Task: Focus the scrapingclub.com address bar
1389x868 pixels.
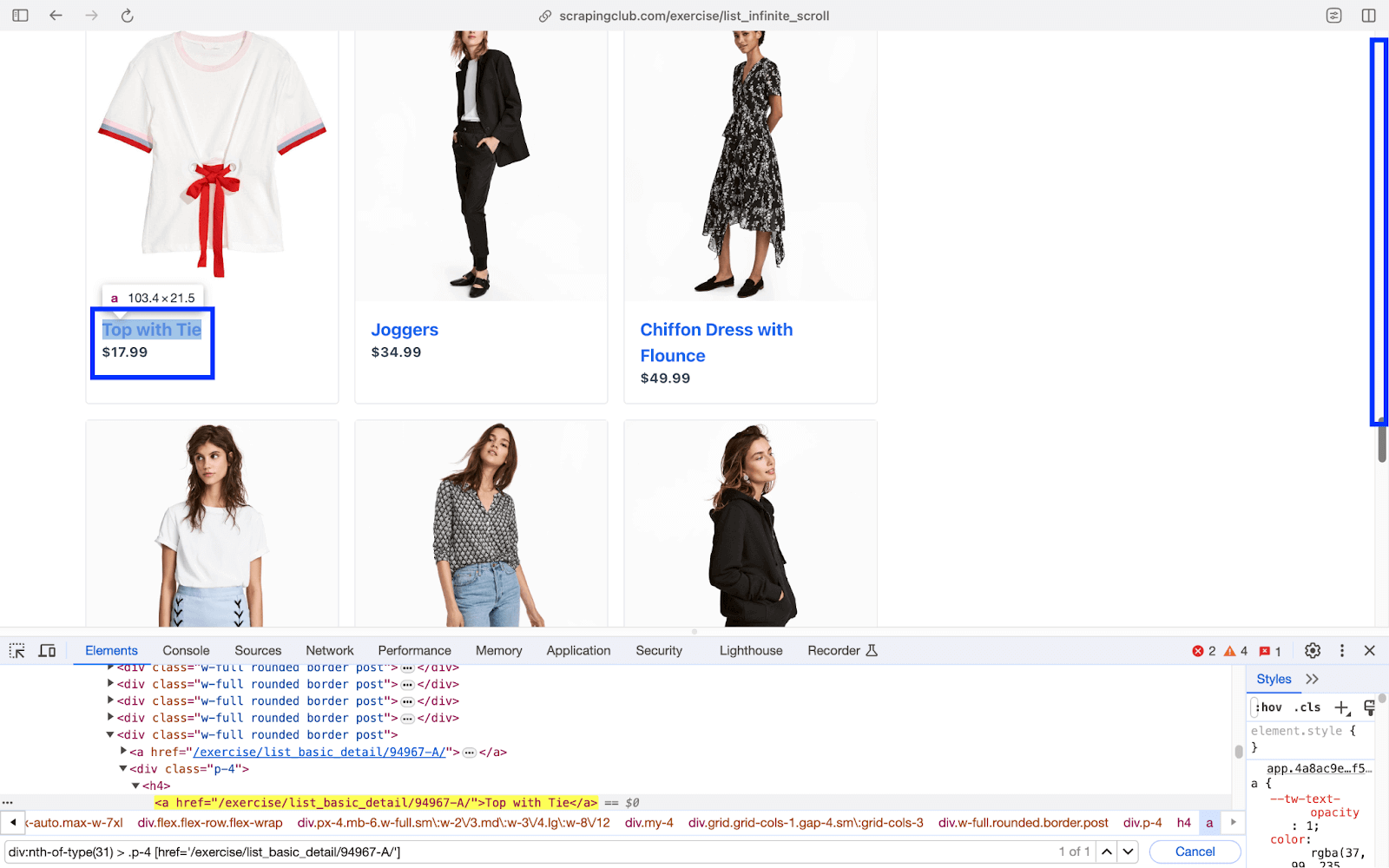Action: pyautogui.click(x=694, y=16)
